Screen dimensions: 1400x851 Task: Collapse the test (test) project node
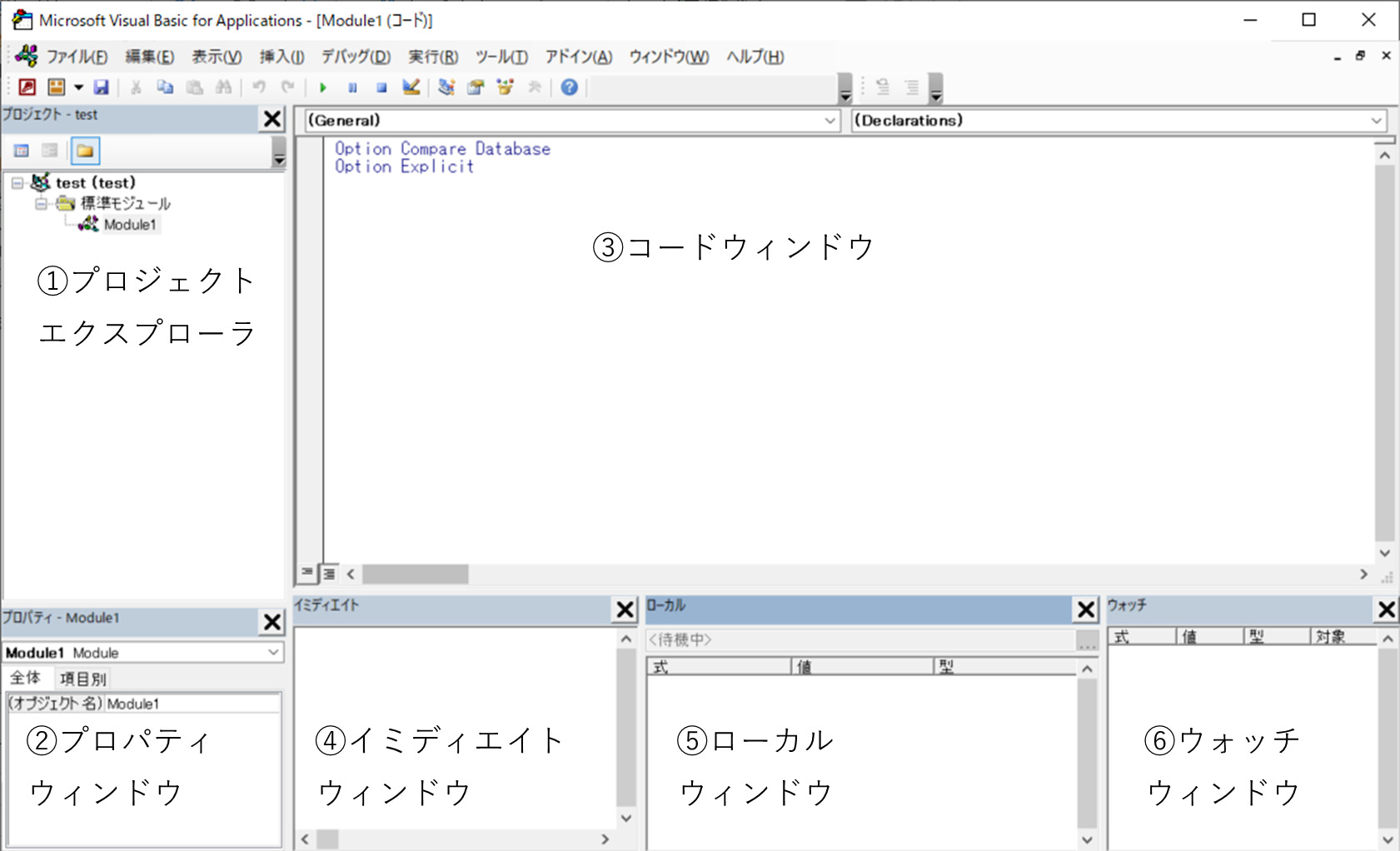17,182
